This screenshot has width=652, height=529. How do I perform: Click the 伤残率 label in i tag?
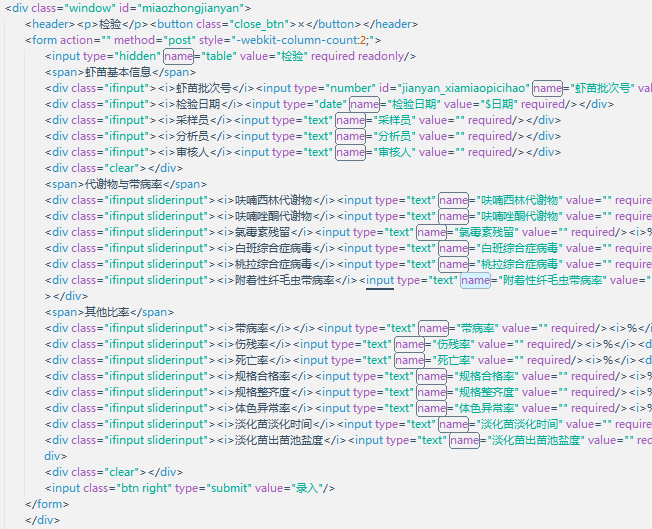(251, 344)
